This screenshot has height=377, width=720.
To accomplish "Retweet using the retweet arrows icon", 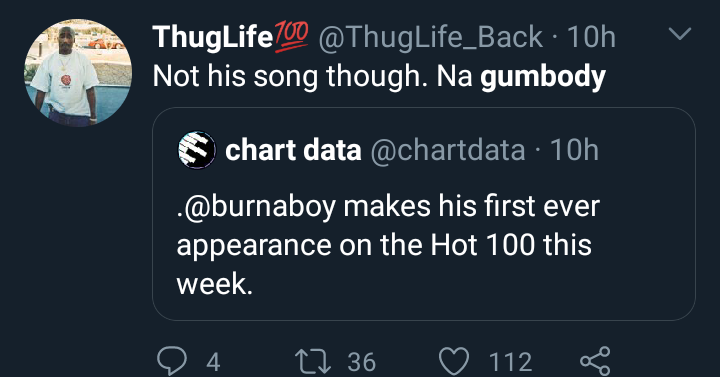I will point(313,361).
